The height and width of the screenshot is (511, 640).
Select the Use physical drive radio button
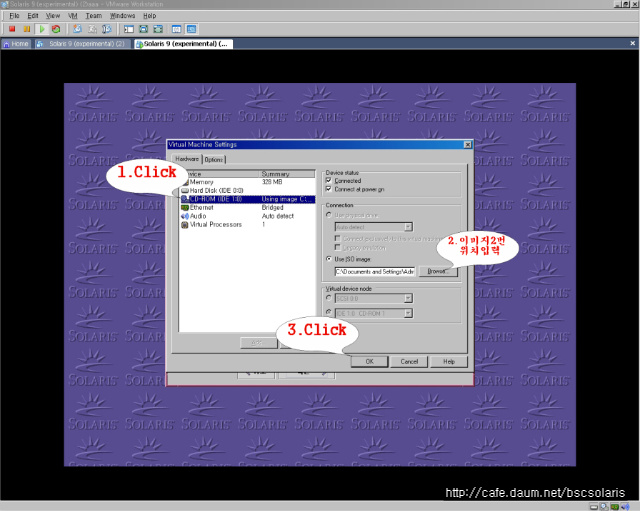click(329, 215)
